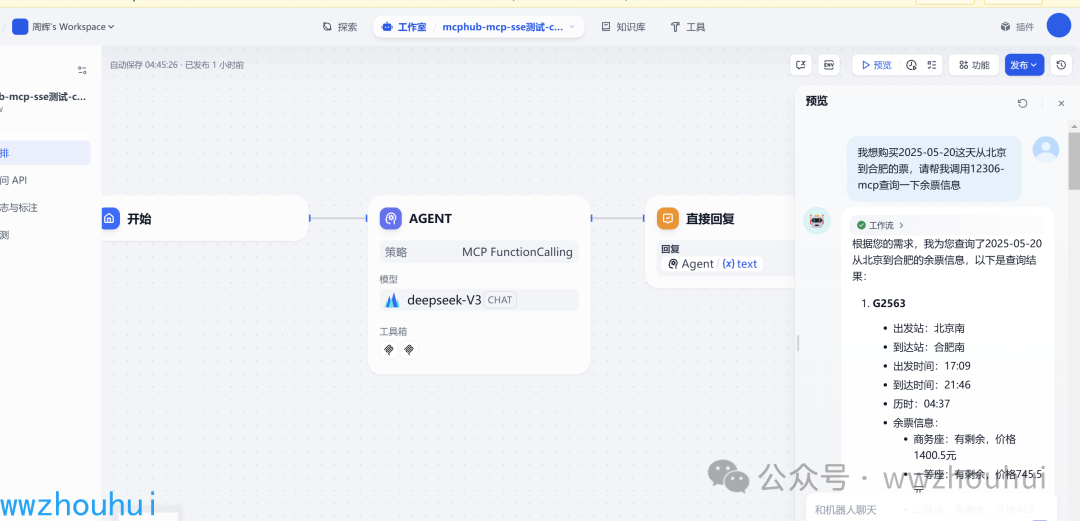Open run history clock icon beside 预览
The height and width of the screenshot is (521, 1080).
[x=911, y=65]
